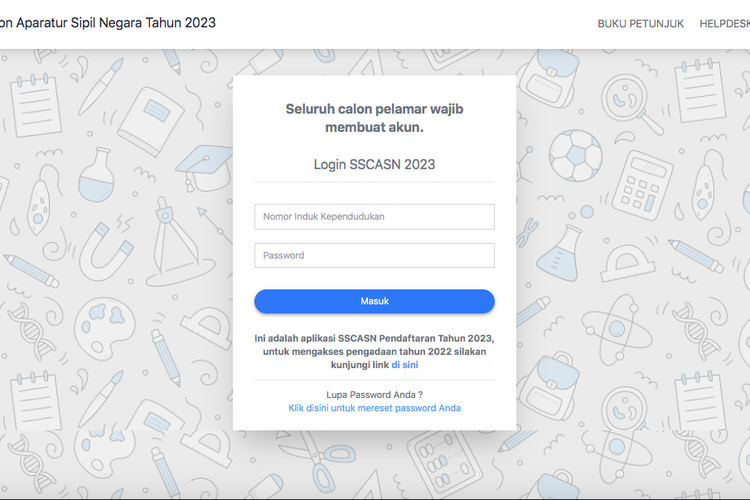Click the "Lupa Password Anda ?" text
This screenshot has height=500, width=750.
click(x=374, y=394)
